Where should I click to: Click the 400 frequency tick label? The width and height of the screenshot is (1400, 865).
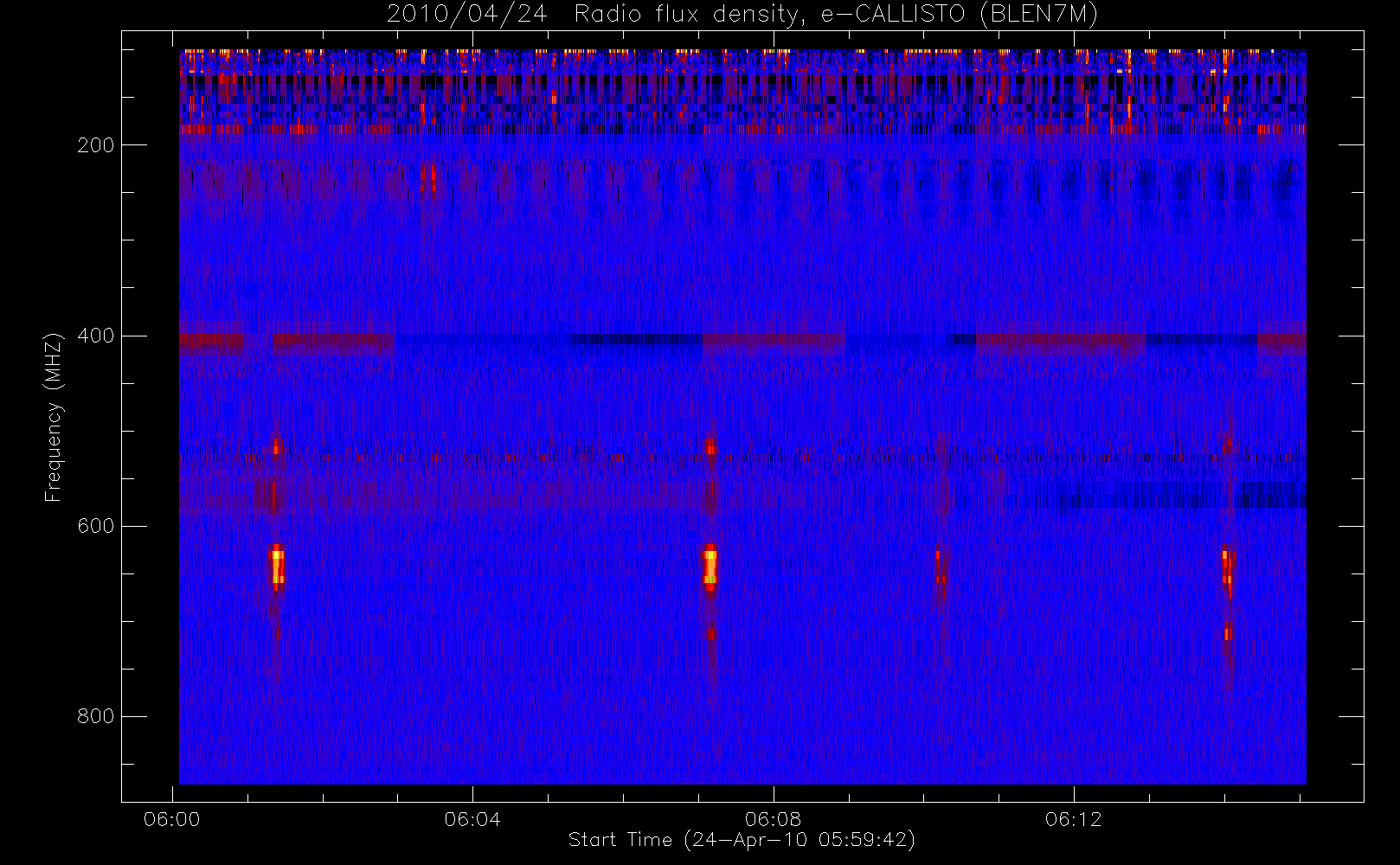pos(95,336)
